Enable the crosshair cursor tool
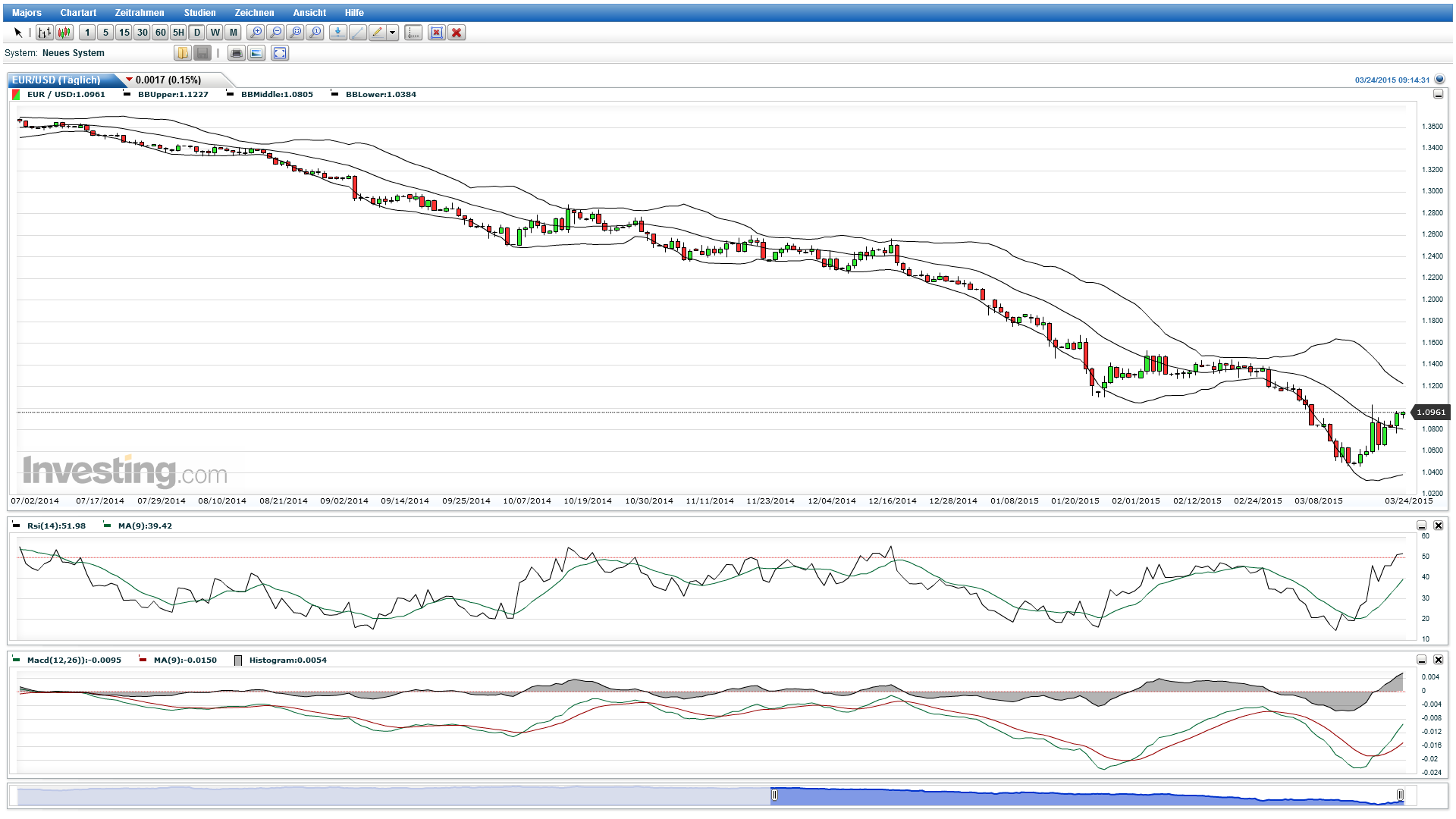 (413, 33)
